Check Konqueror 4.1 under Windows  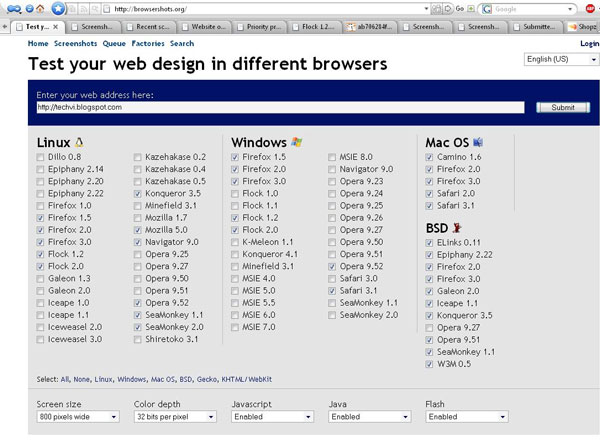[235, 254]
